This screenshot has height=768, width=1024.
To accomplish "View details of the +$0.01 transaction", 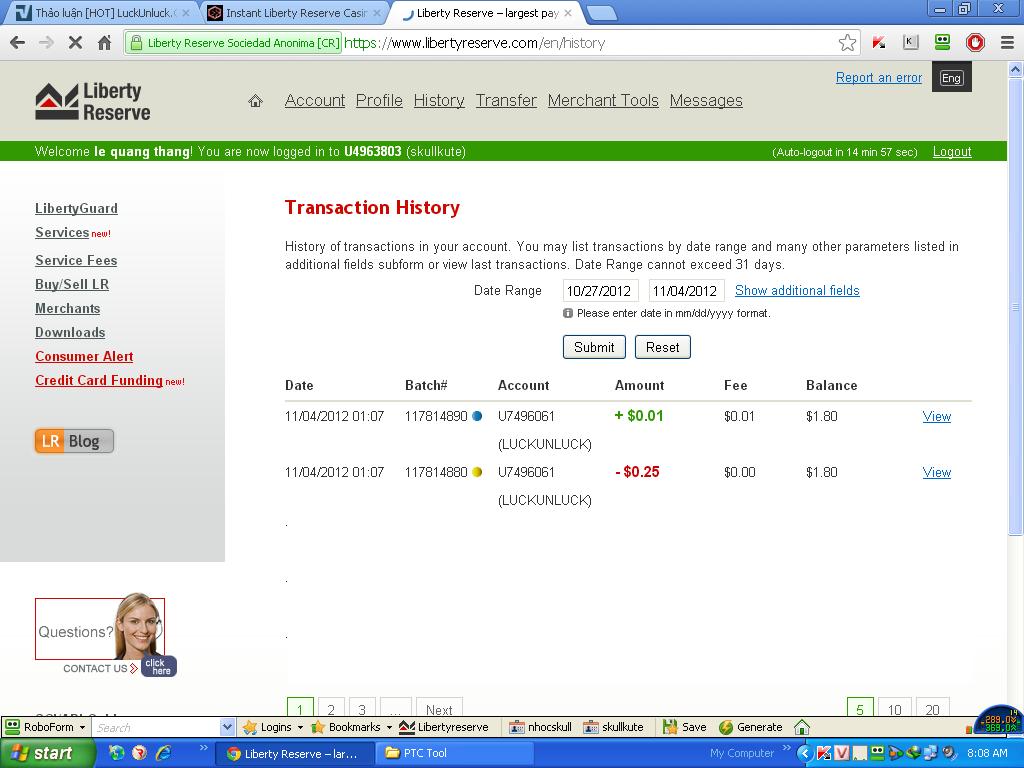I will [x=936, y=417].
